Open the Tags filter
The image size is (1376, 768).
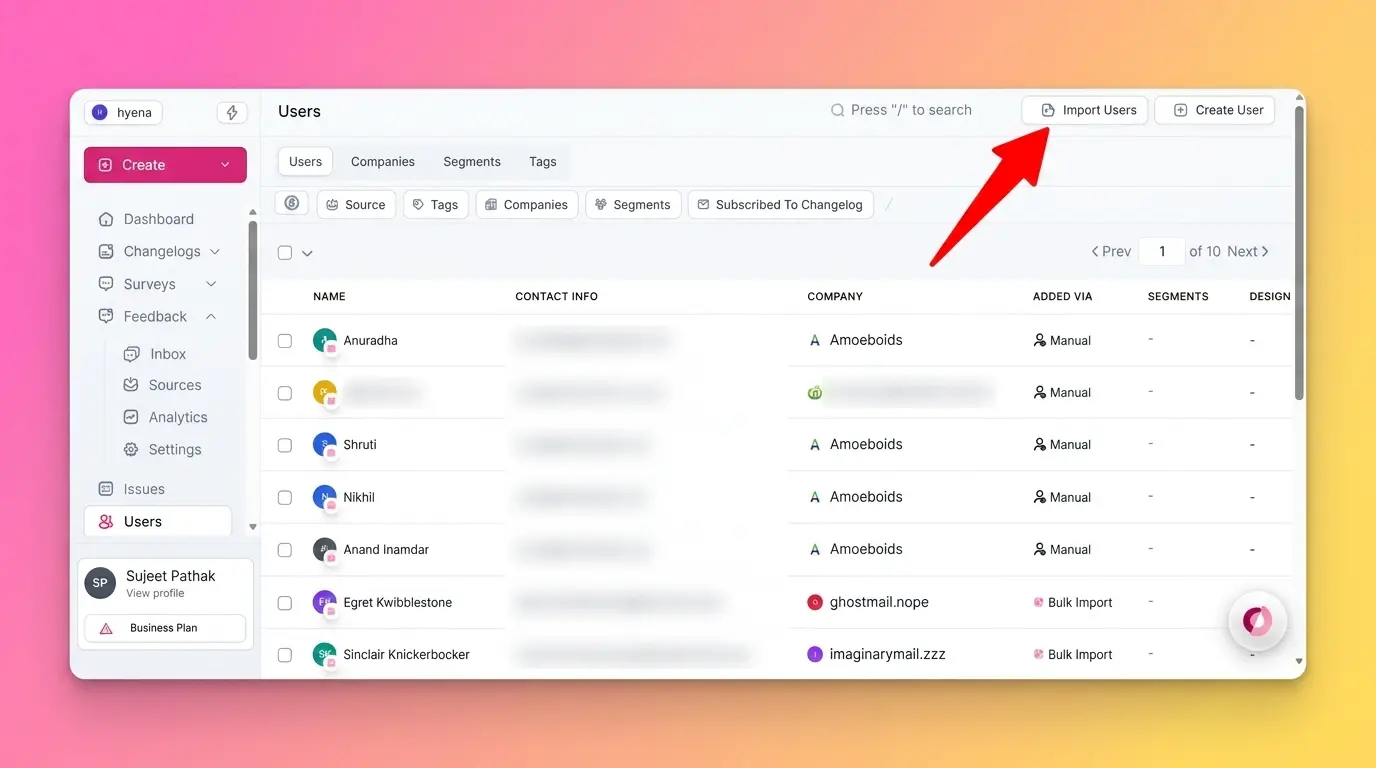436,204
